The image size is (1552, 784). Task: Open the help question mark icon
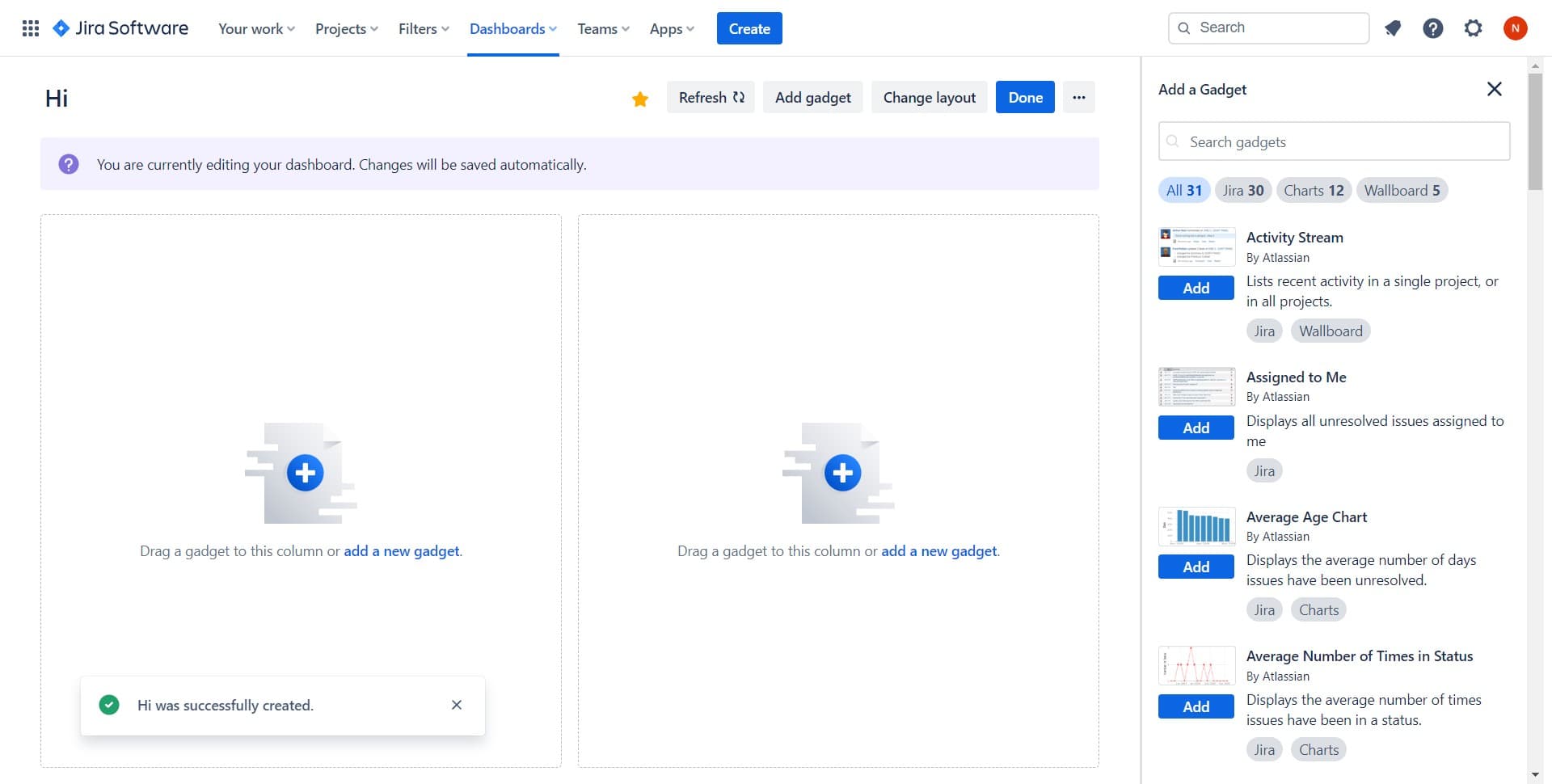pos(1432,28)
